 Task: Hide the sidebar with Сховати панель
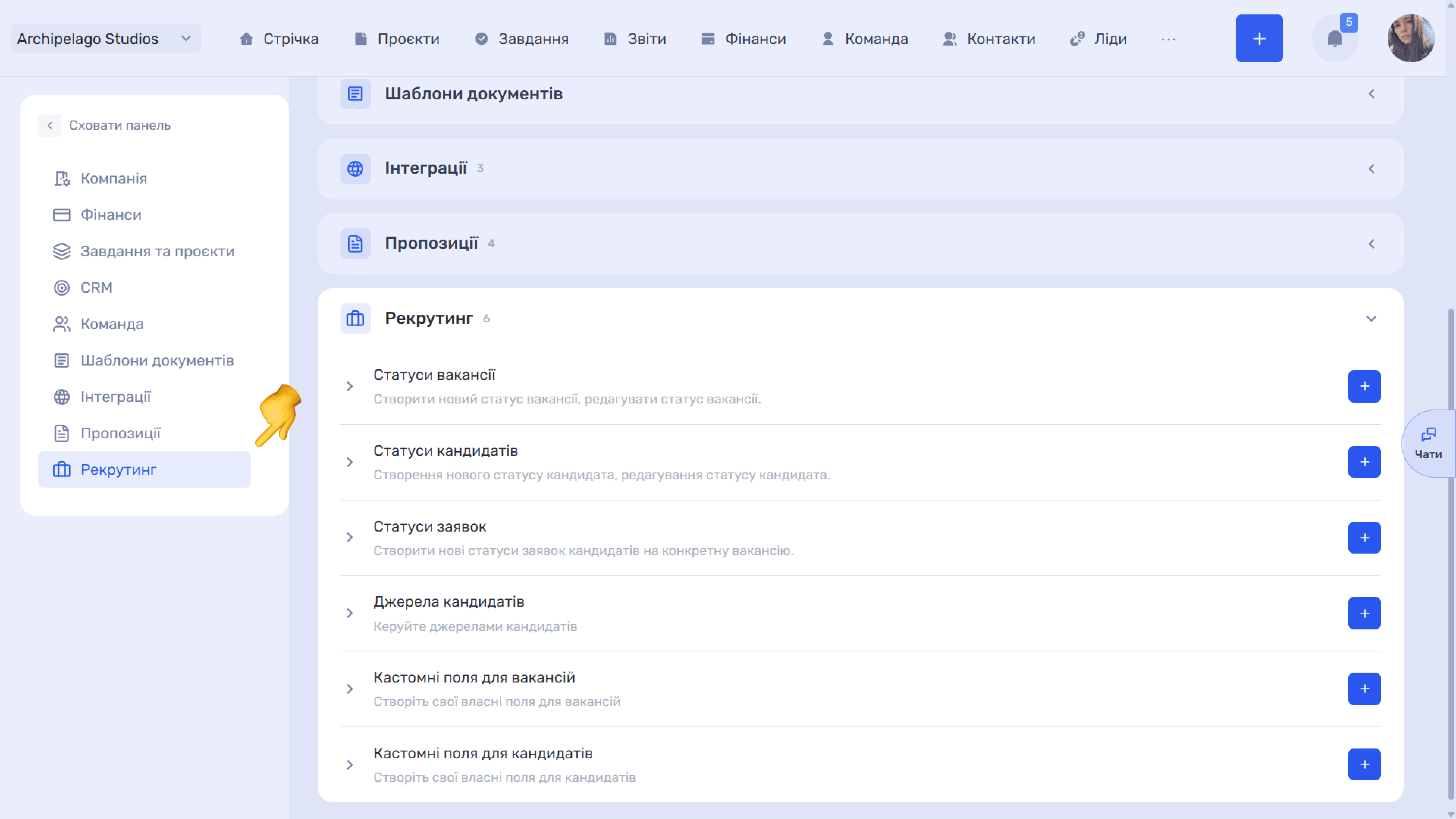[105, 126]
